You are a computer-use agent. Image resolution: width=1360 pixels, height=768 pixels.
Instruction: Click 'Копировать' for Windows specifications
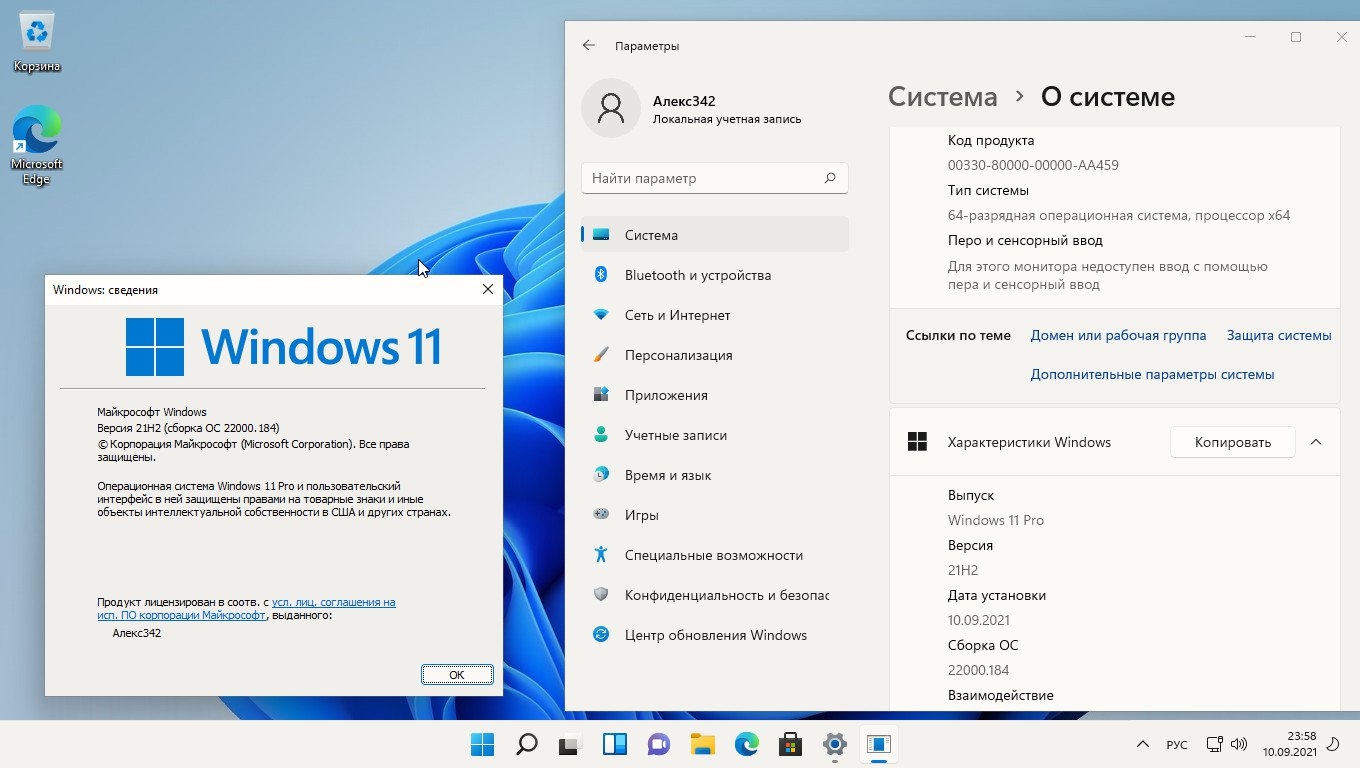[x=1233, y=442]
